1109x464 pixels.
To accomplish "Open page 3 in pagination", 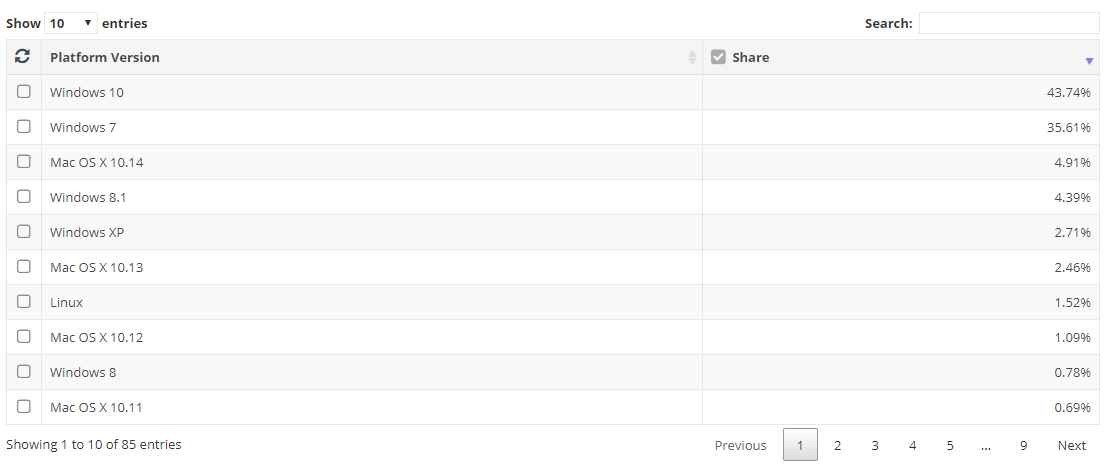I will pyautogui.click(x=875, y=445).
